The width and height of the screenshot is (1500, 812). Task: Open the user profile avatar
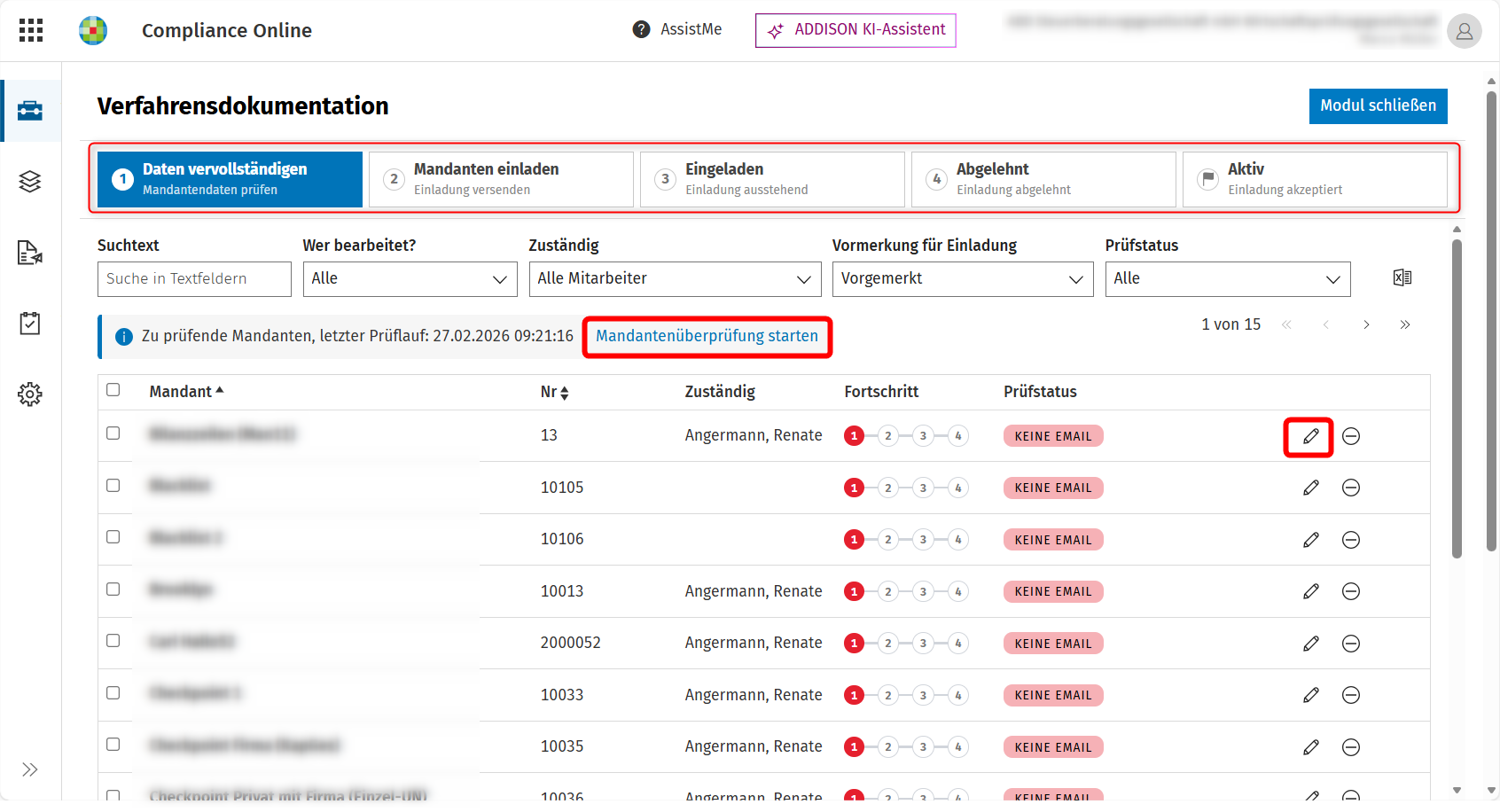(x=1465, y=31)
